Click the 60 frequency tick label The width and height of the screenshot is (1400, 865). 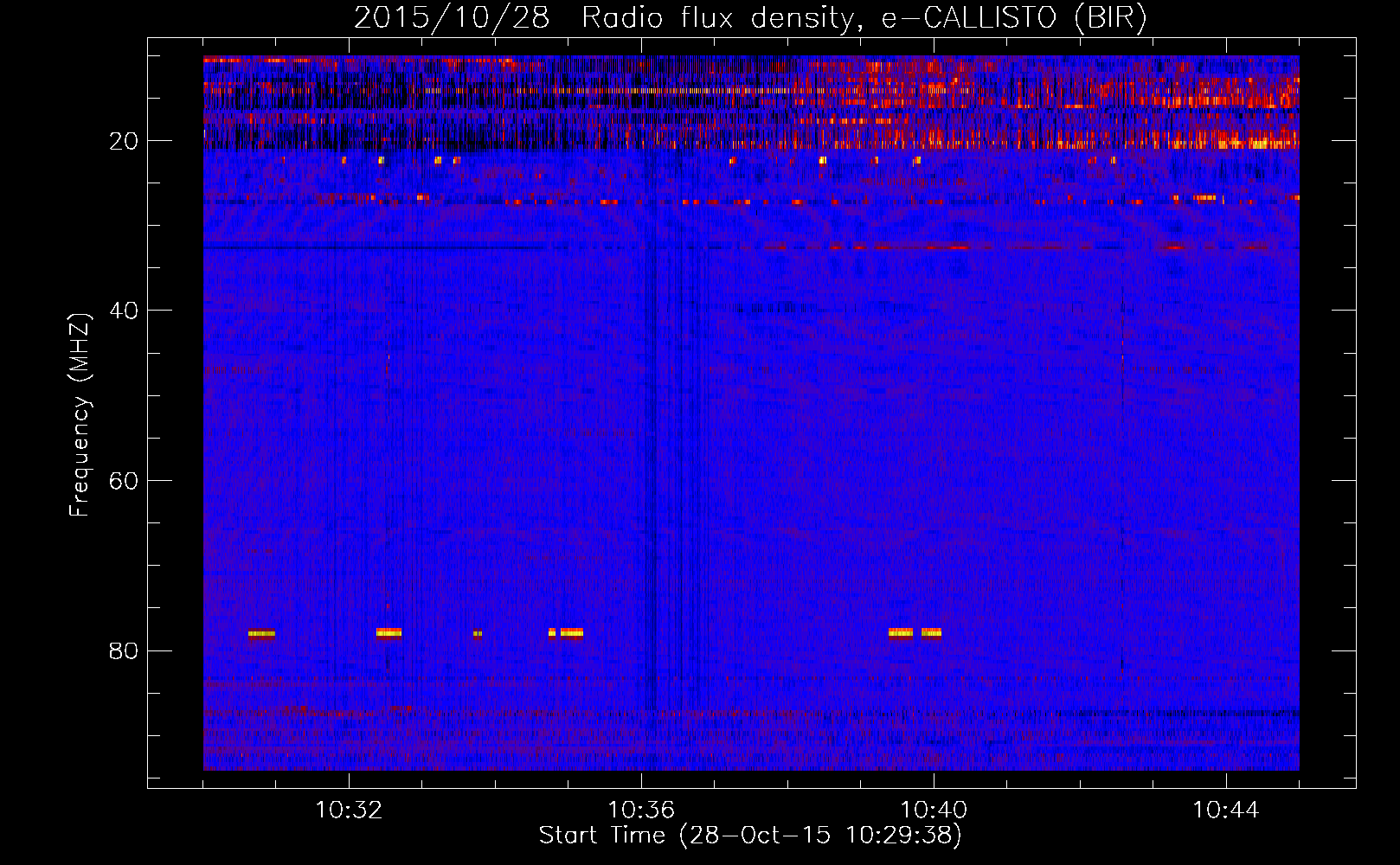click(x=124, y=481)
